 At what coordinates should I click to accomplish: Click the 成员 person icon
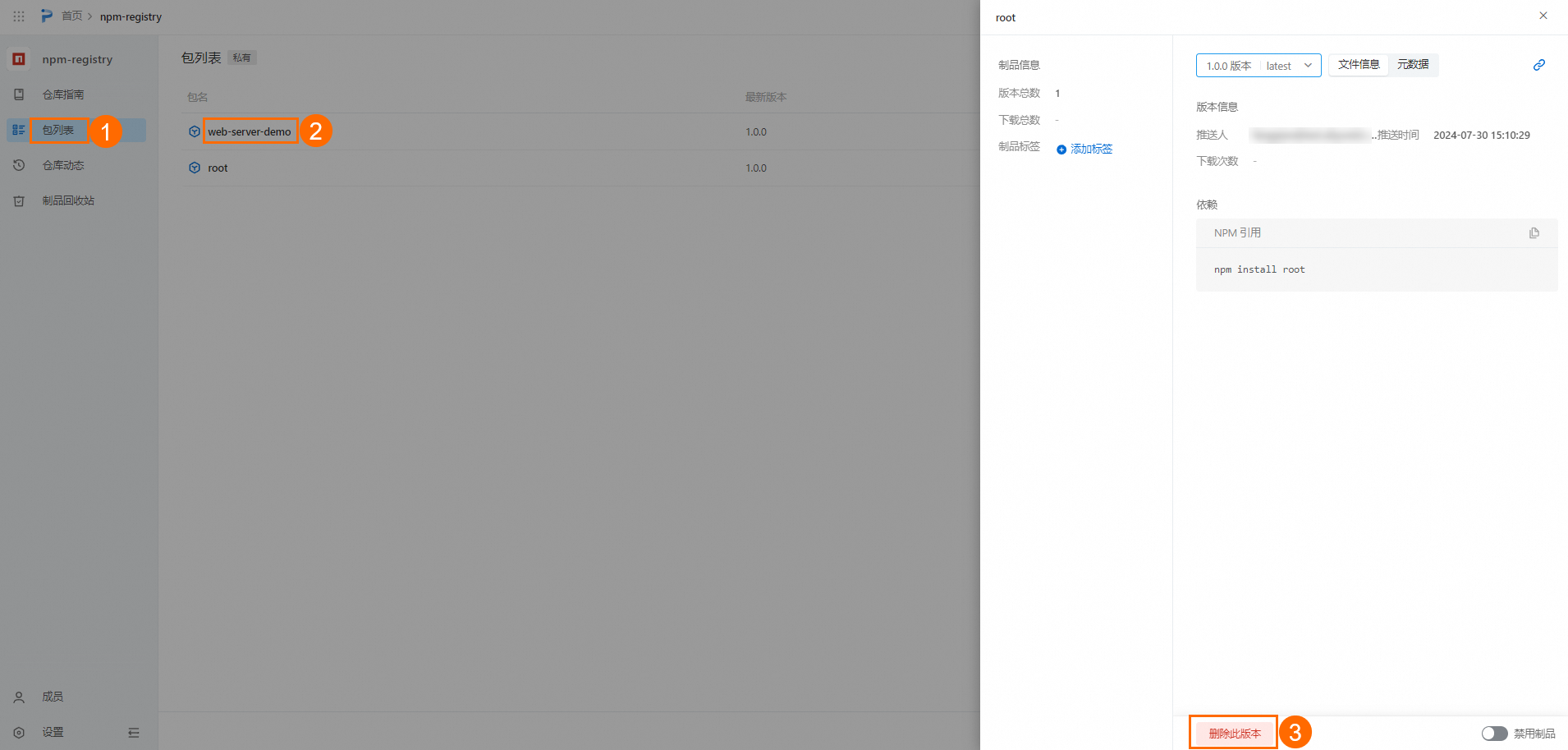pyautogui.click(x=19, y=697)
